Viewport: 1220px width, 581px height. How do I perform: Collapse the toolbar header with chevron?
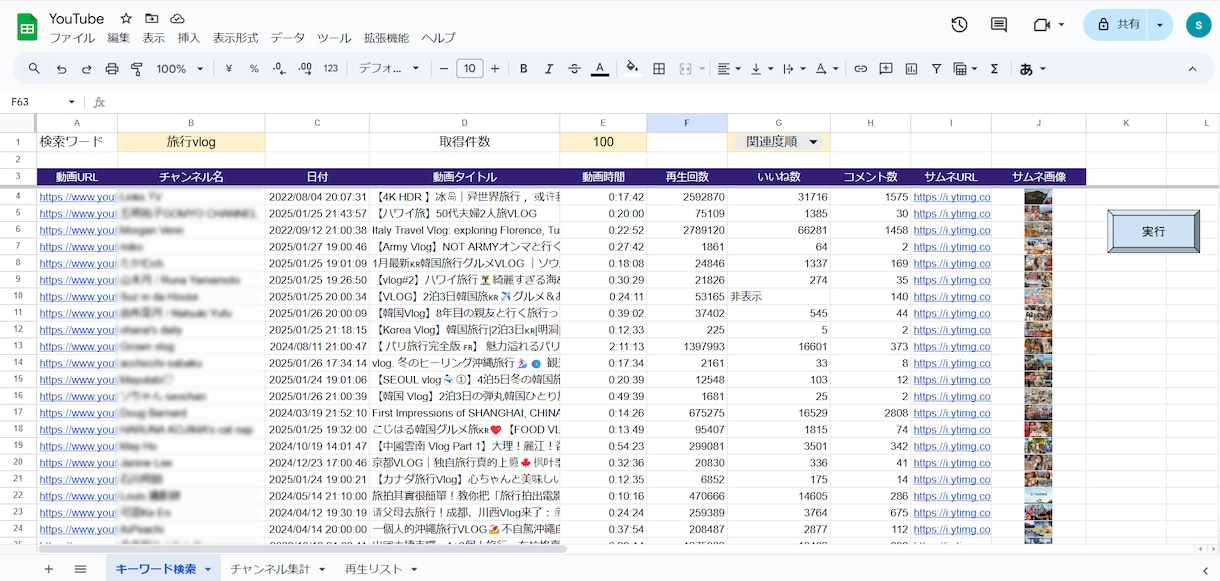[1192, 69]
